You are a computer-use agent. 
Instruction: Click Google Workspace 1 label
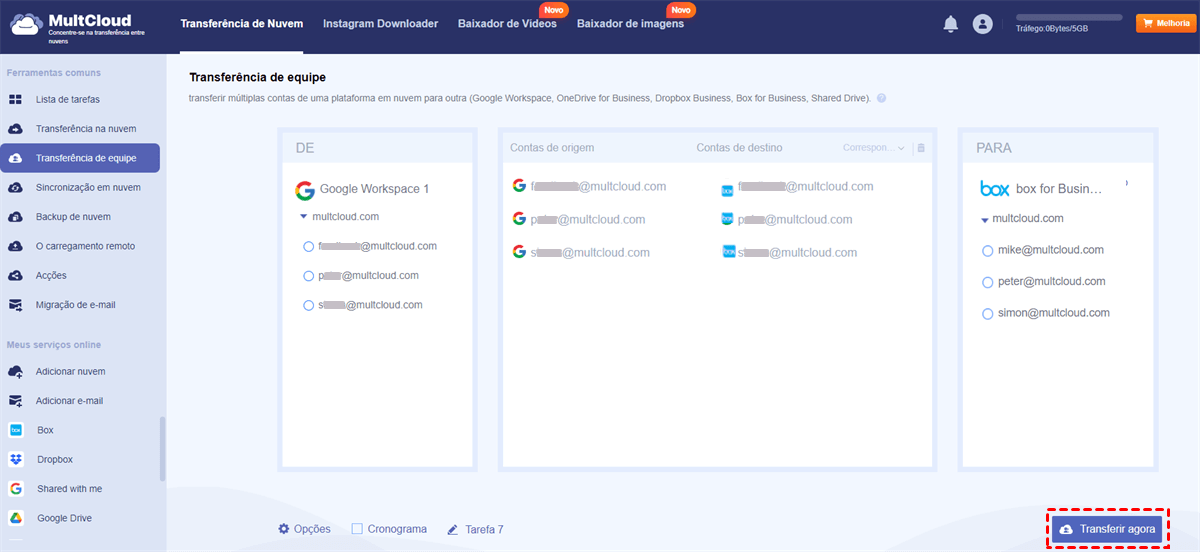[x=375, y=189]
